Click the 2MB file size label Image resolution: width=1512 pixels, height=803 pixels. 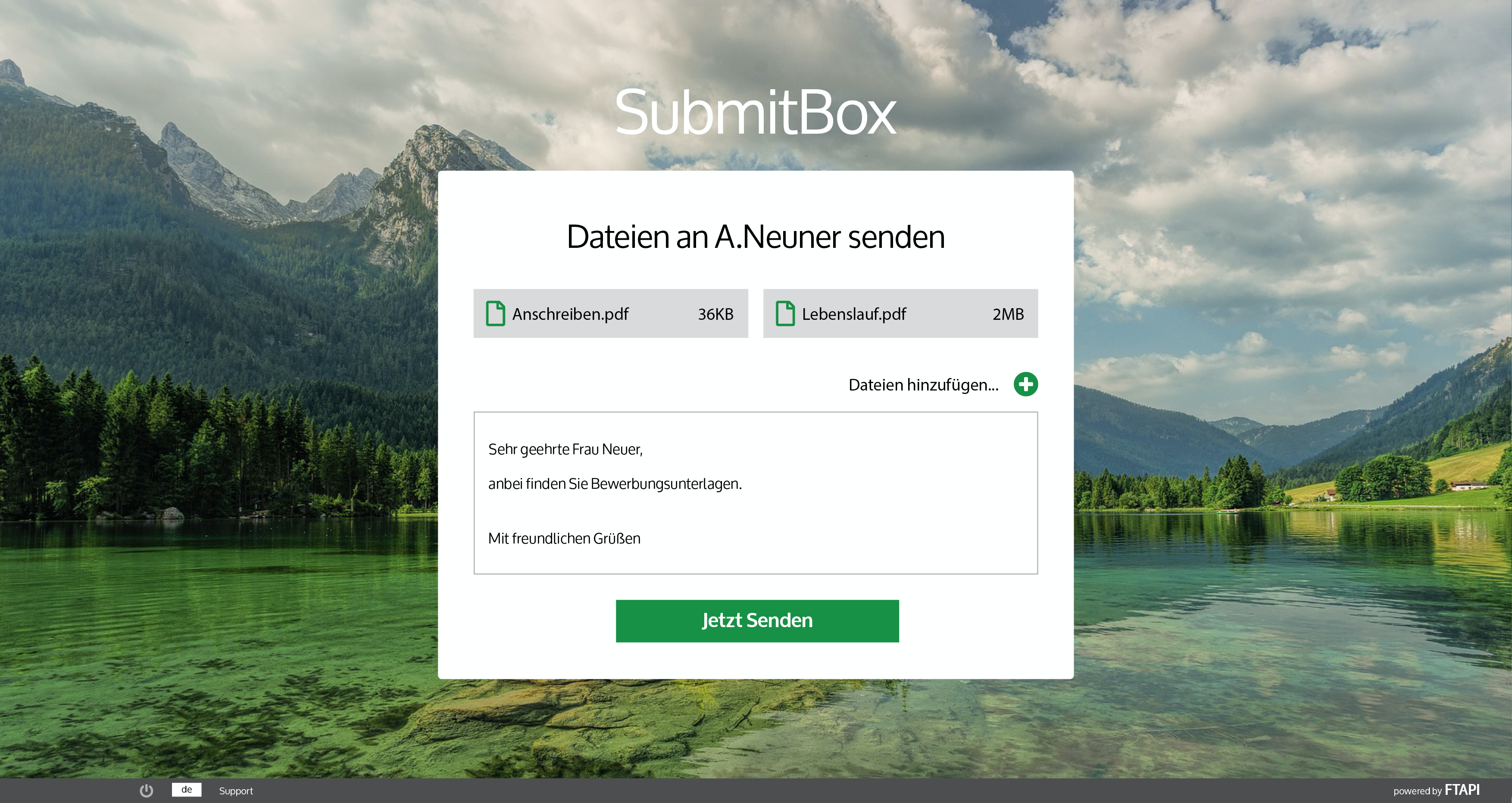[1008, 314]
